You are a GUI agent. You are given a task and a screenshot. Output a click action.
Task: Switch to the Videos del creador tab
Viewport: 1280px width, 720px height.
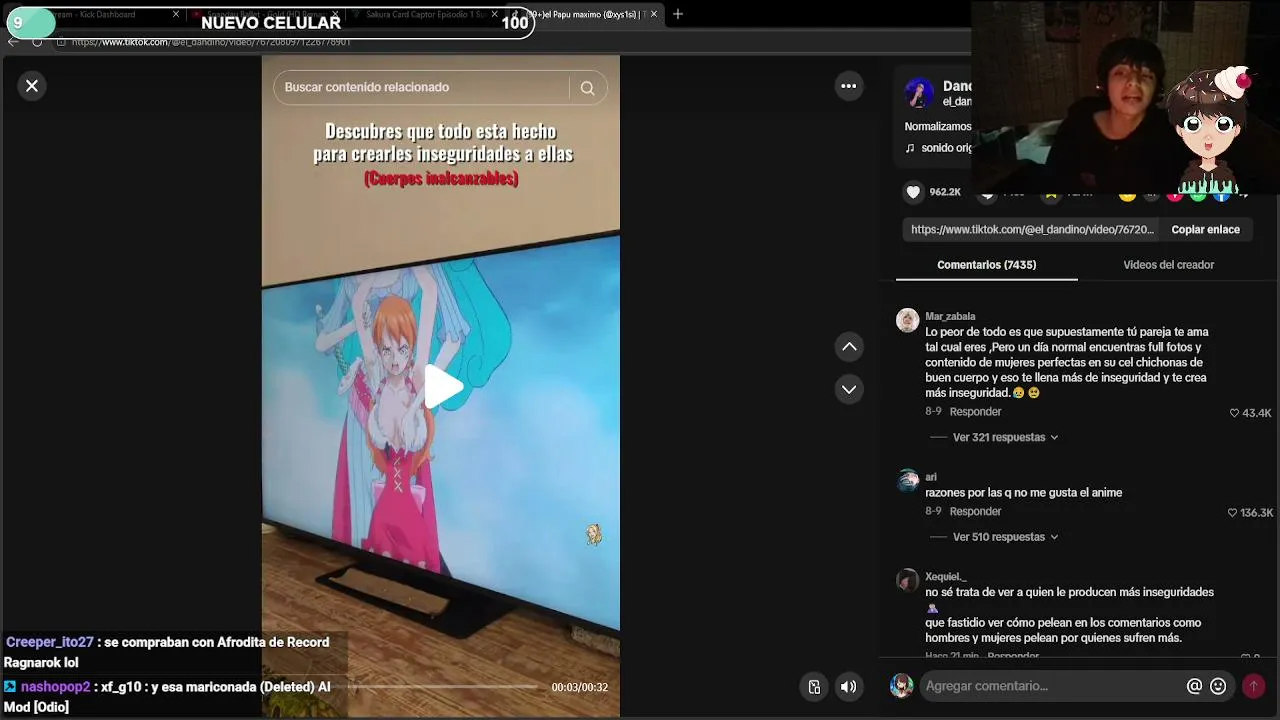pyautogui.click(x=1168, y=265)
